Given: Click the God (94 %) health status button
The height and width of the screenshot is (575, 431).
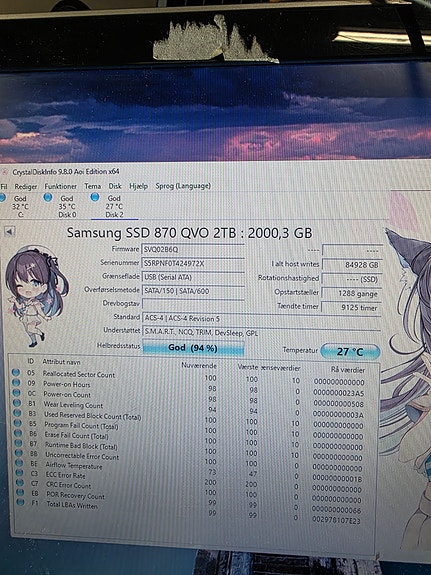Looking at the screenshot, I should [193, 348].
